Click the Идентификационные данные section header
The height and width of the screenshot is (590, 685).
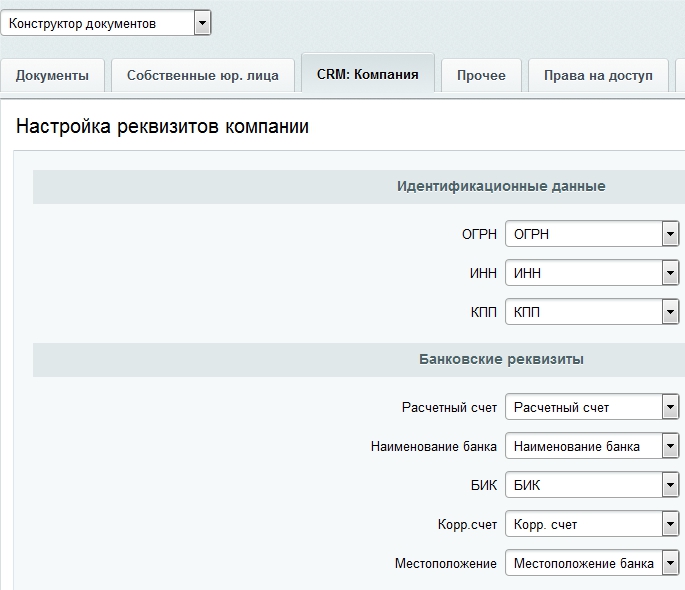[500, 186]
